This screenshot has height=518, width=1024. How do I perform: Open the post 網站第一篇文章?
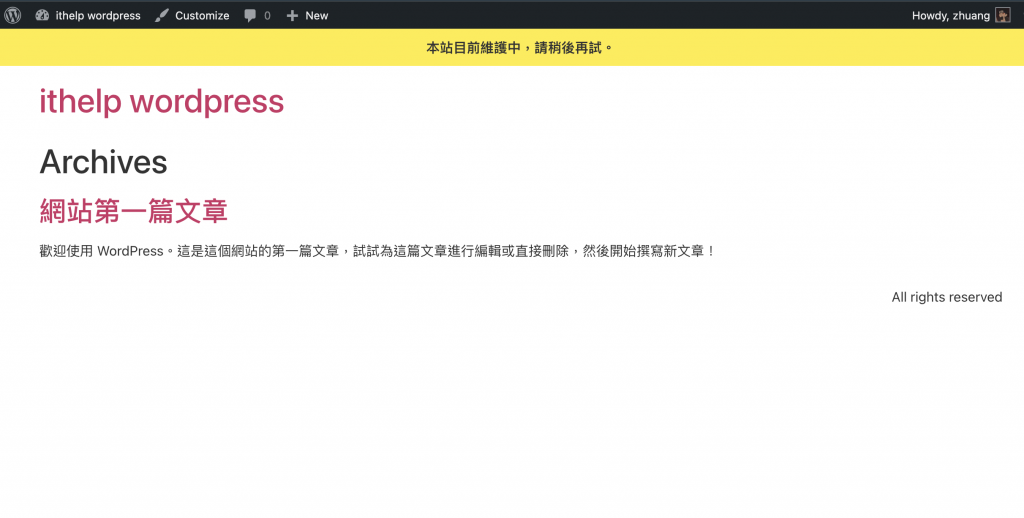coord(133,211)
